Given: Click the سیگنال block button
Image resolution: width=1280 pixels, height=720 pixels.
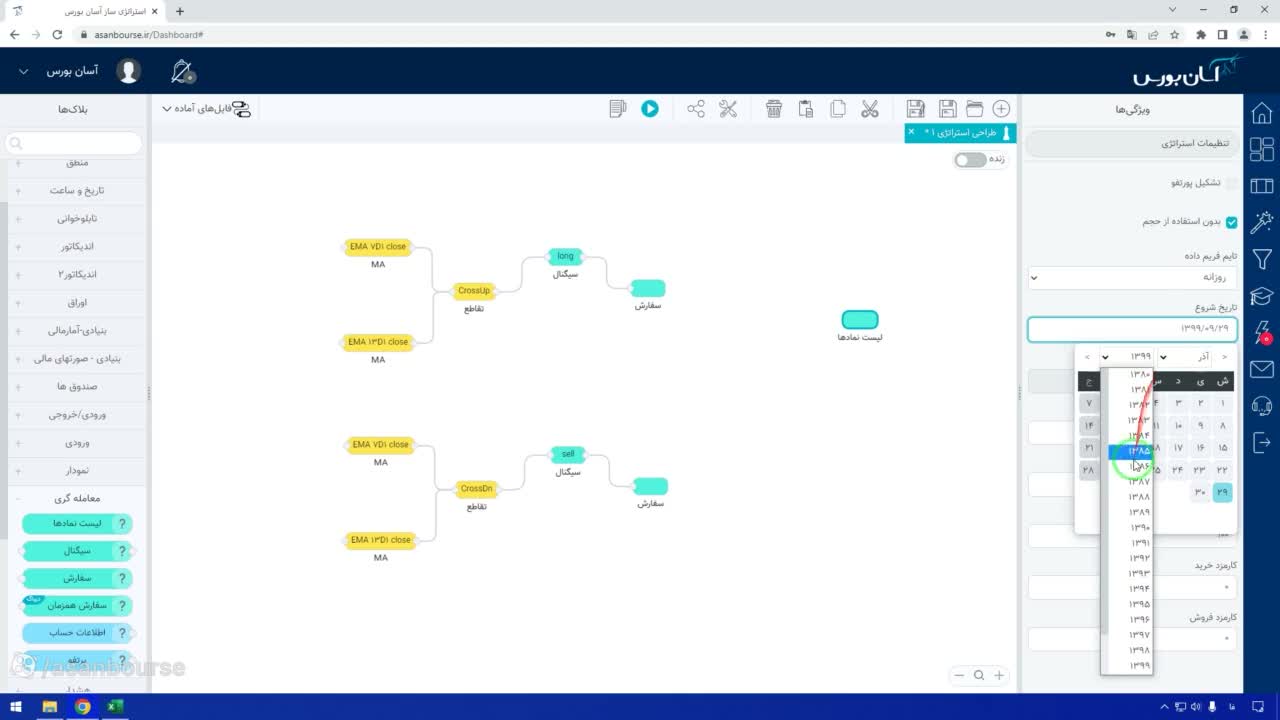Looking at the screenshot, I should coord(77,551).
